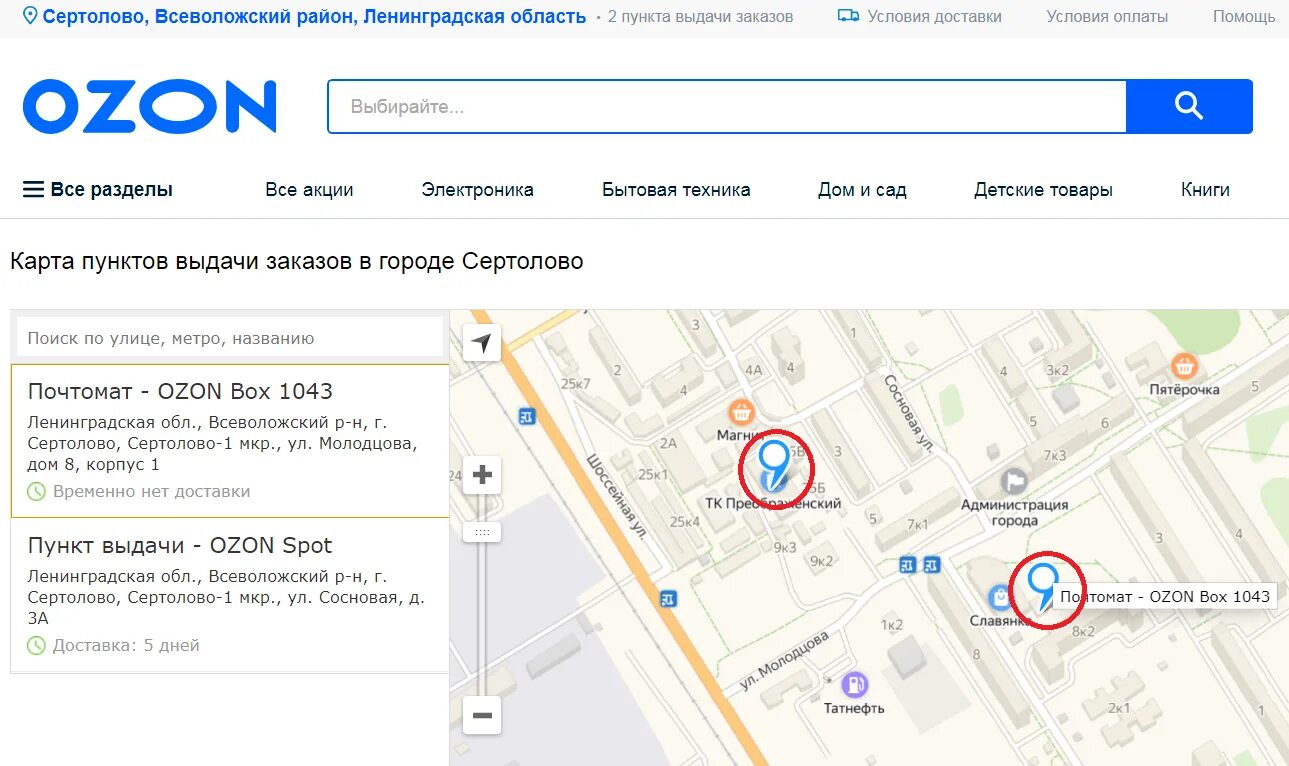1289x766 pixels.
Task: Focus the main product search field
Action: coord(727,106)
